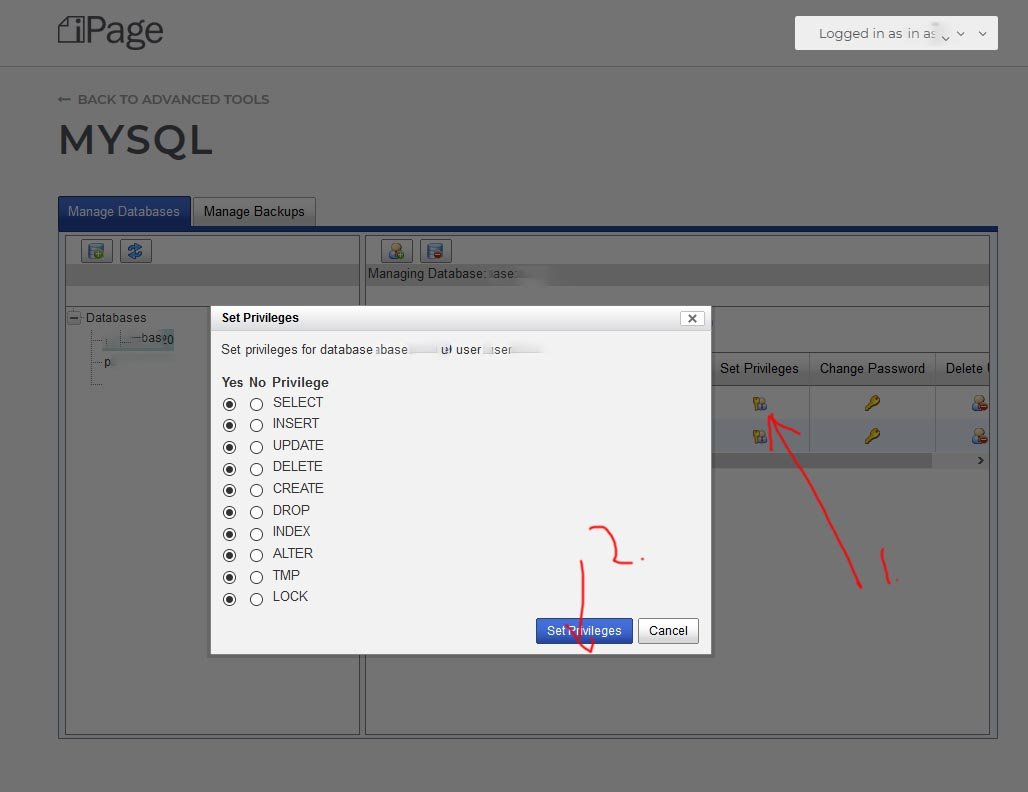Viewport: 1028px width, 792px height.
Task: Select Yes for ALTER privilege
Action: [229, 555]
